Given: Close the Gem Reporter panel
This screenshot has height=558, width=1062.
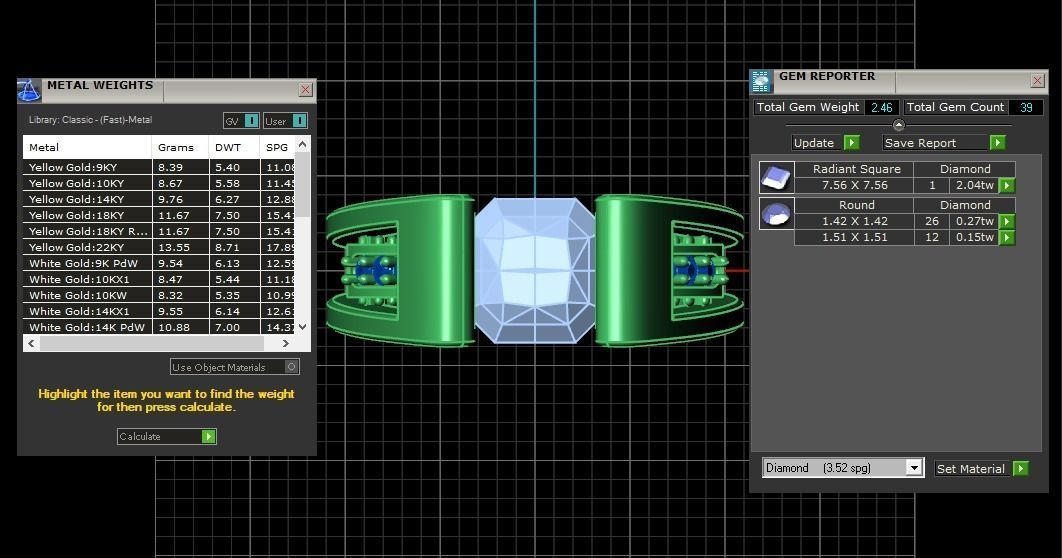Looking at the screenshot, I should click(1037, 81).
